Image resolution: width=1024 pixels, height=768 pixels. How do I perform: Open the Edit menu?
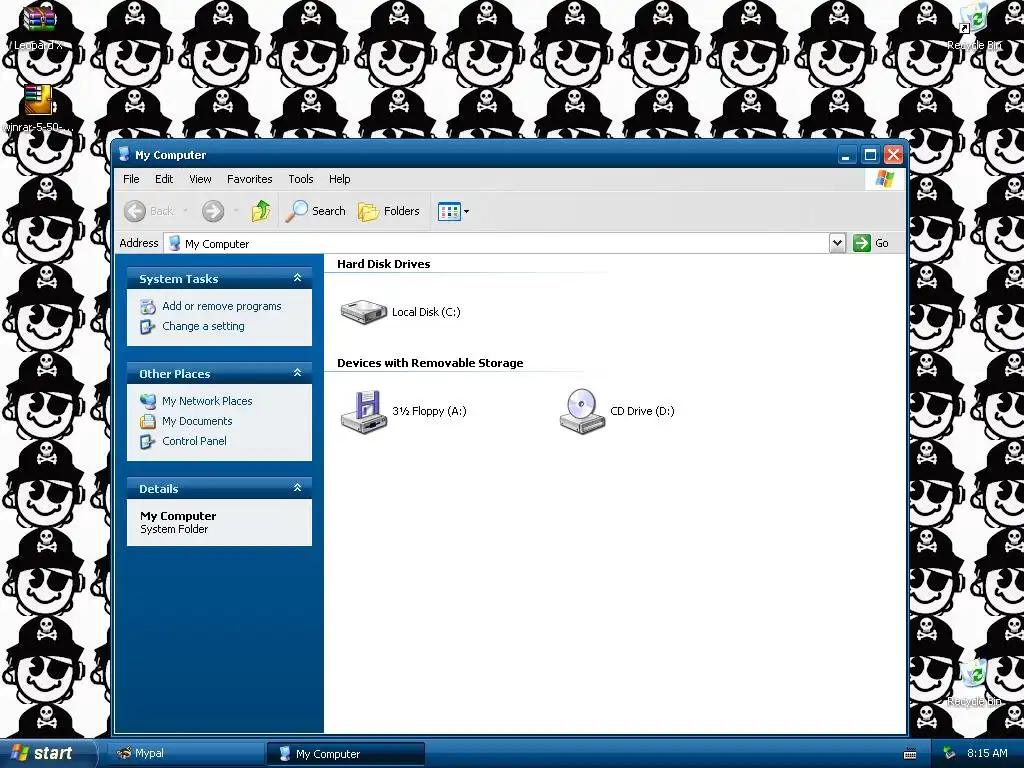164,179
